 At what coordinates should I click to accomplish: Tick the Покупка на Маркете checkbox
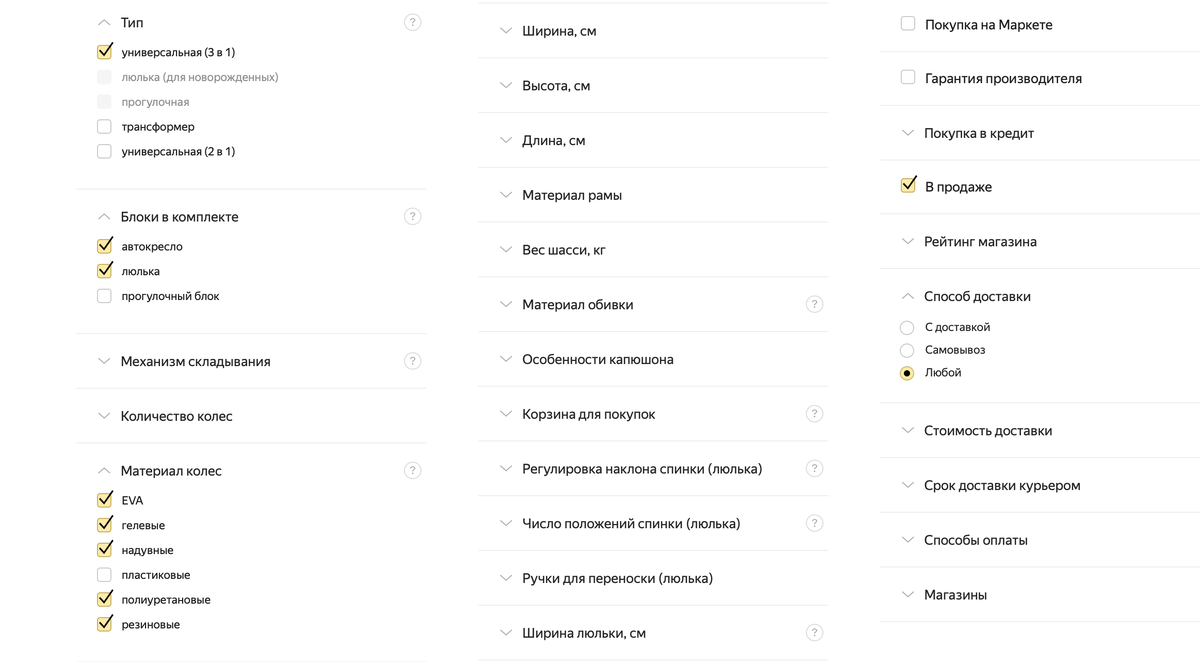pos(908,23)
